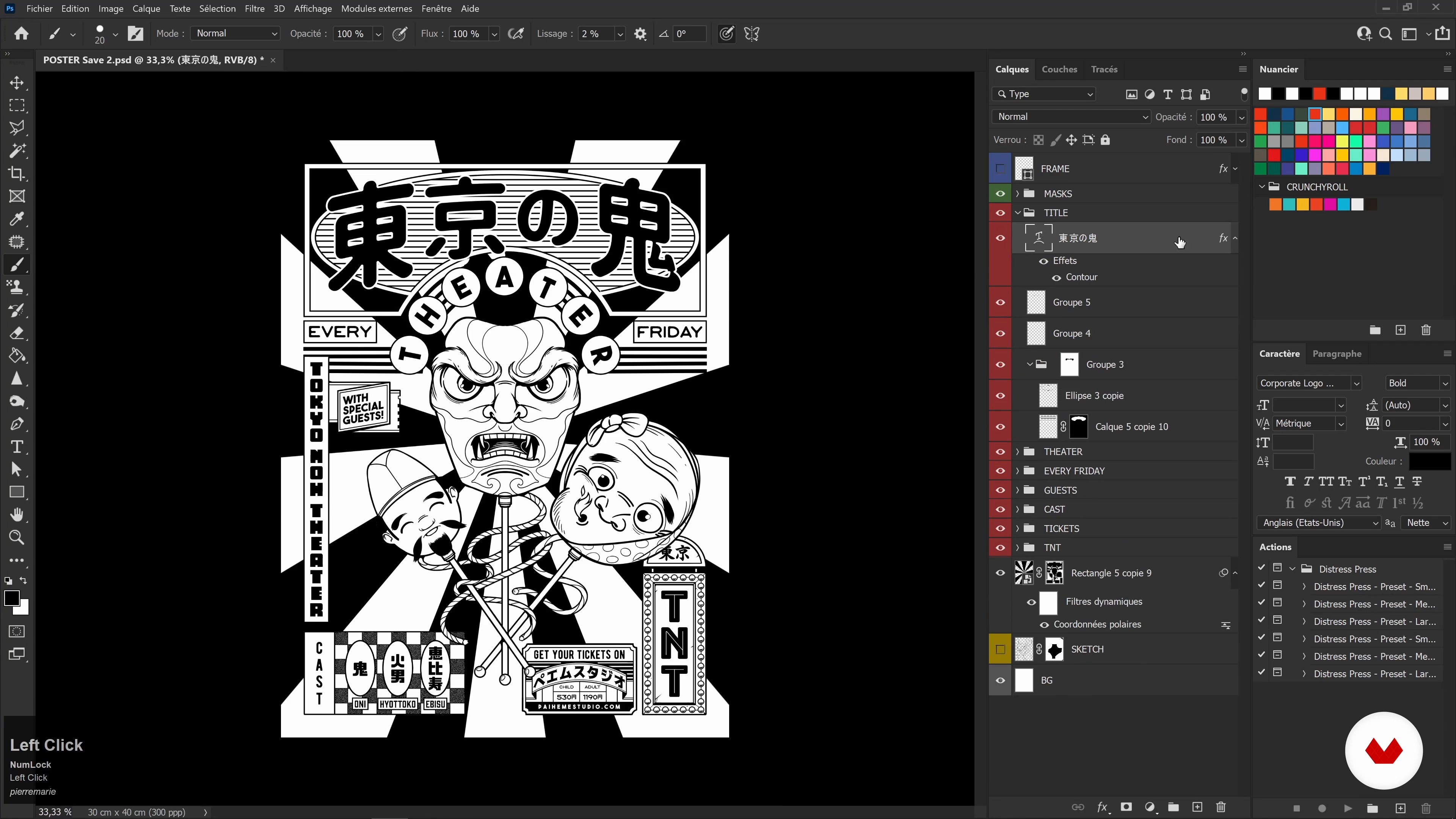This screenshot has width=1456, height=819.
Task: Show the SKETCH layer
Action: click(x=1000, y=649)
